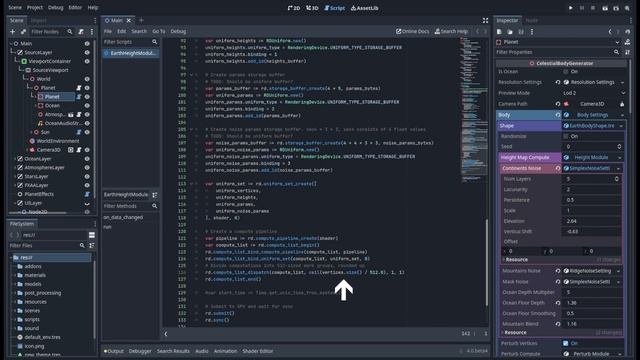
Task: Revert the Mountain Blend value
Action: 558,324
